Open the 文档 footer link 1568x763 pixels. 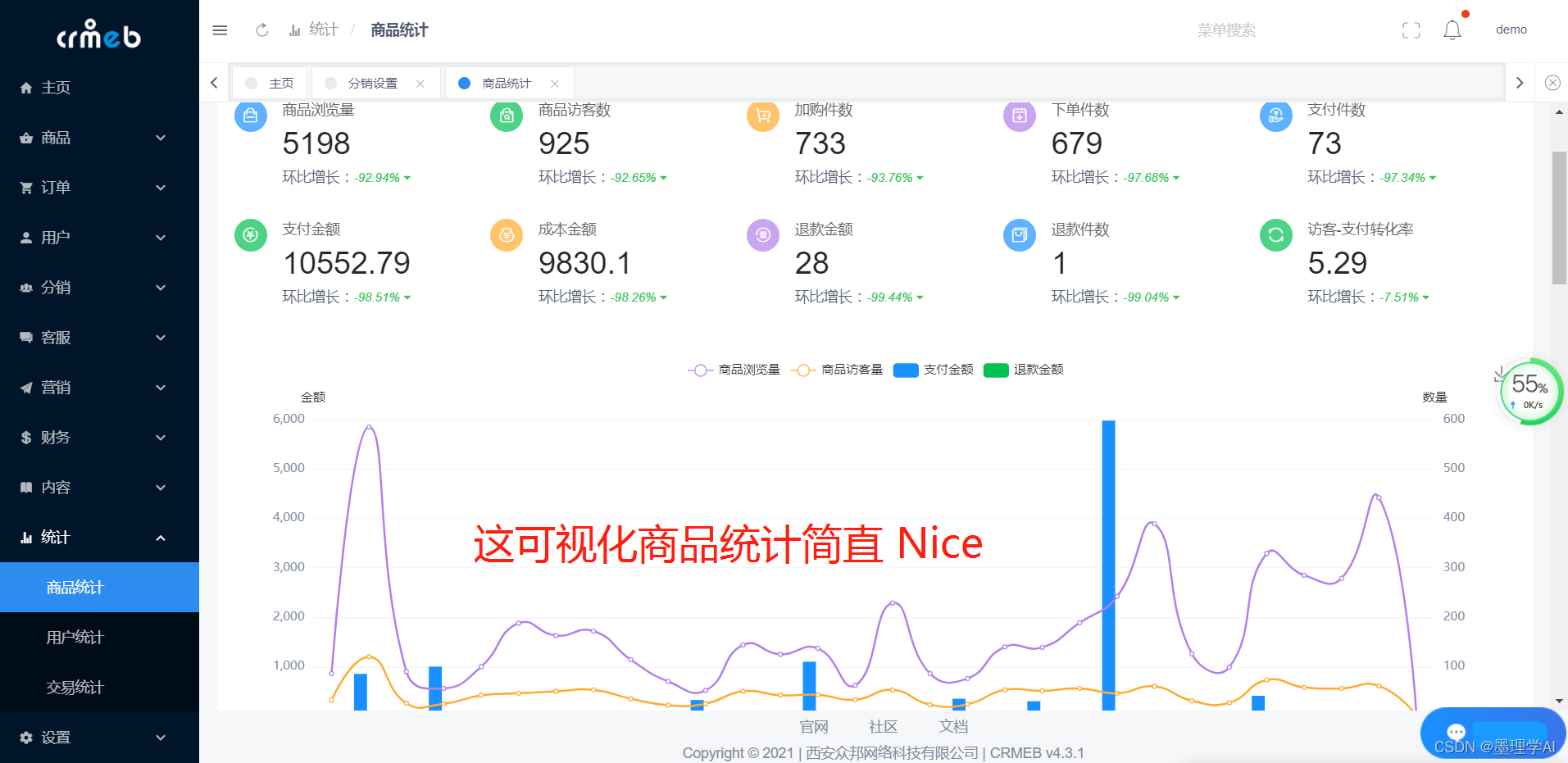tap(953, 727)
